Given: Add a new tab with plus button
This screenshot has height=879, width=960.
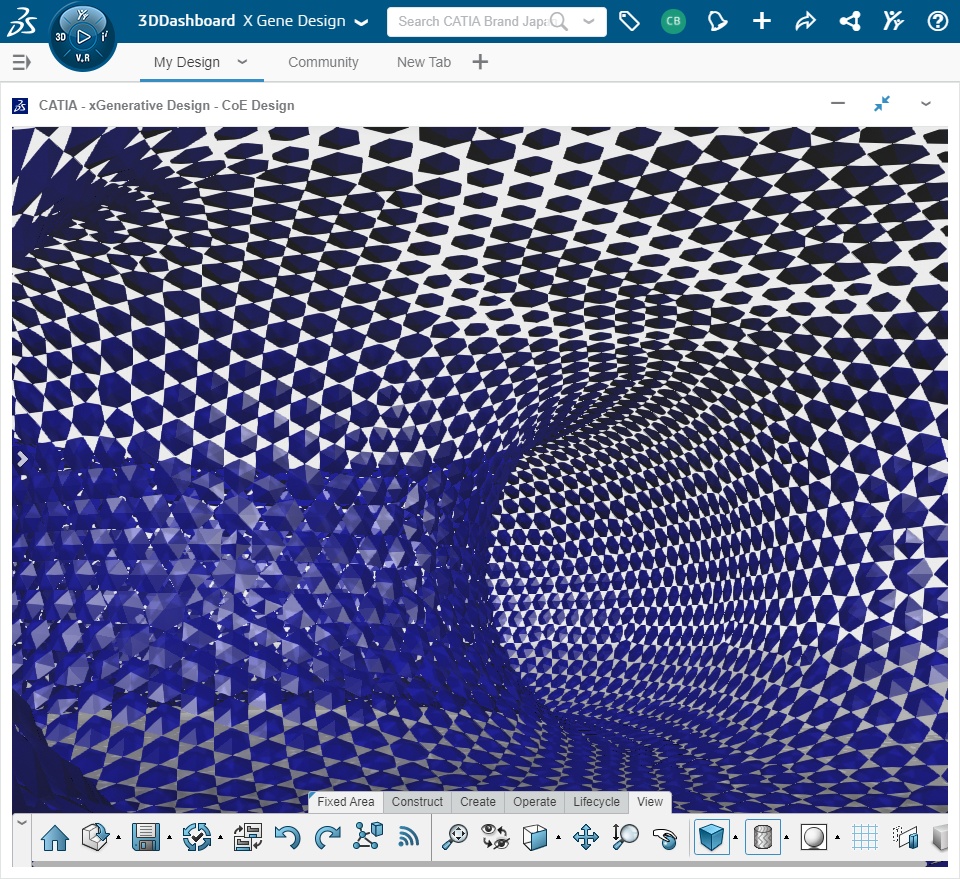Looking at the screenshot, I should [480, 62].
